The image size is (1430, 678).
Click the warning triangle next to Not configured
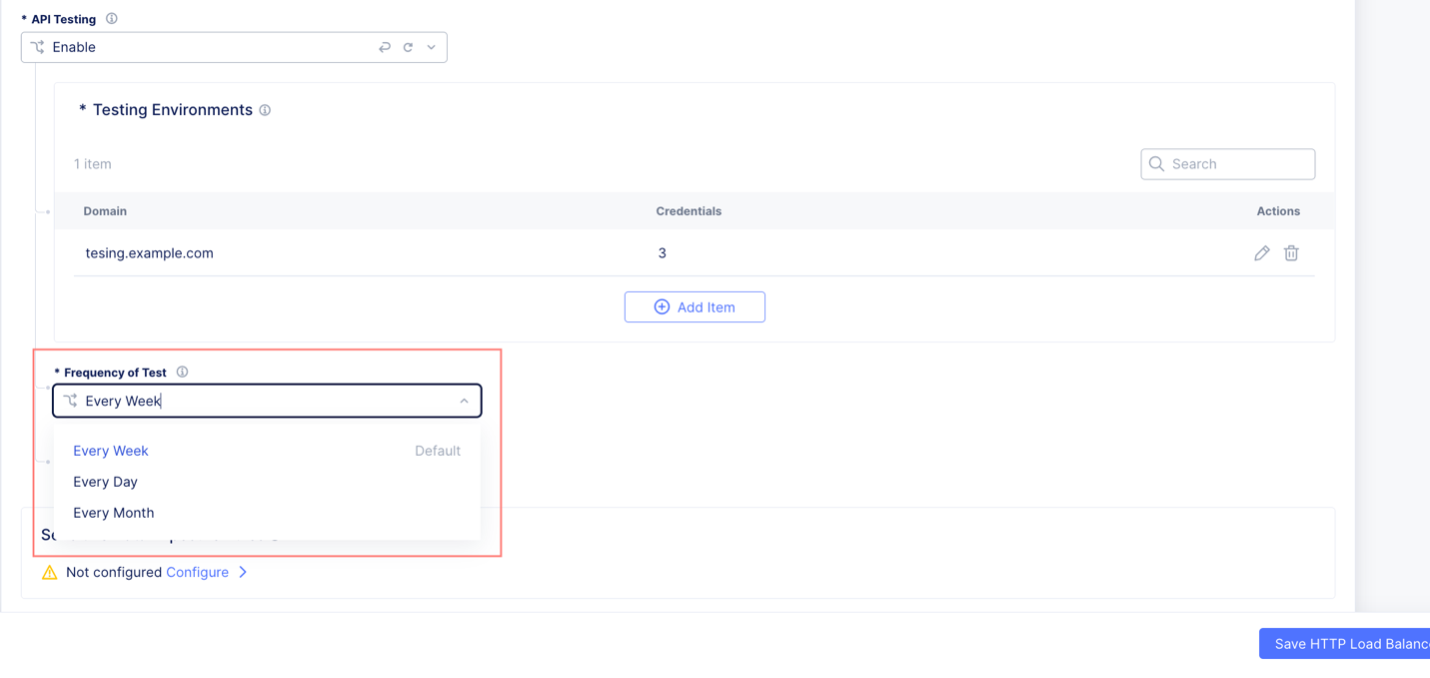click(47, 572)
